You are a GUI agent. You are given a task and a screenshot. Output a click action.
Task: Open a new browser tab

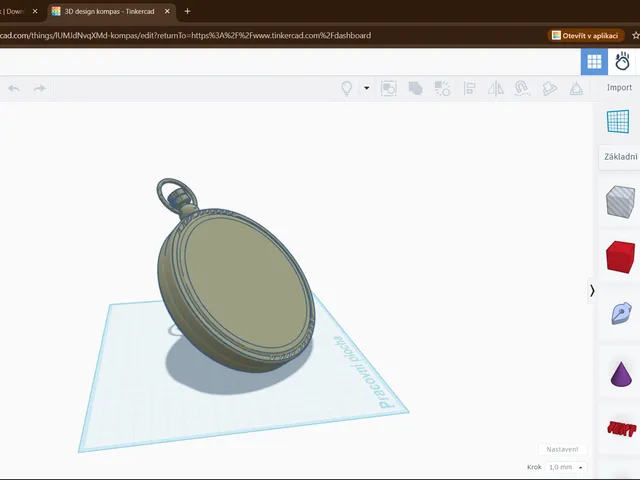pos(187,11)
